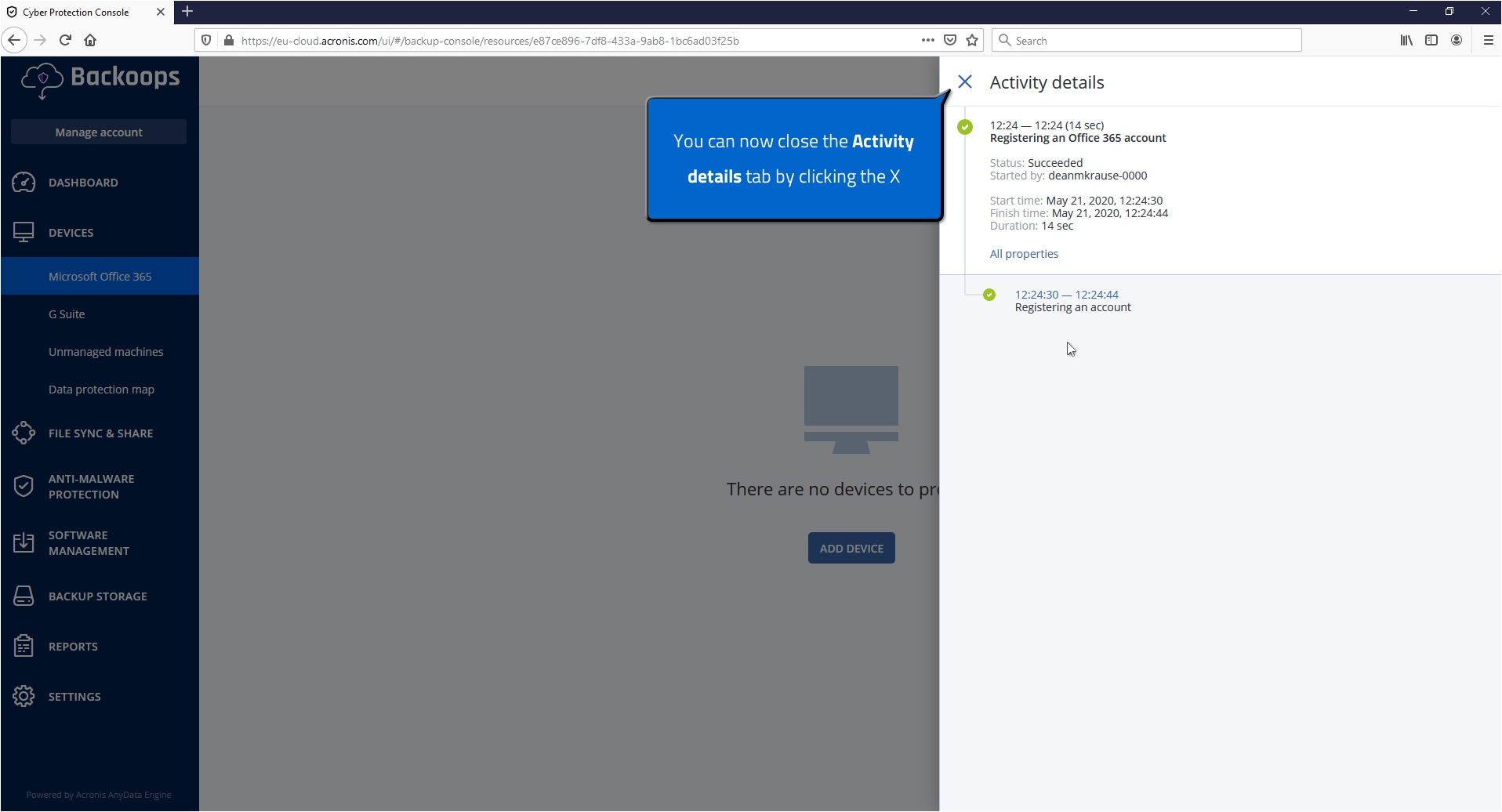The image size is (1502, 812).
Task: Open the All properties link
Action: point(1024,254)
